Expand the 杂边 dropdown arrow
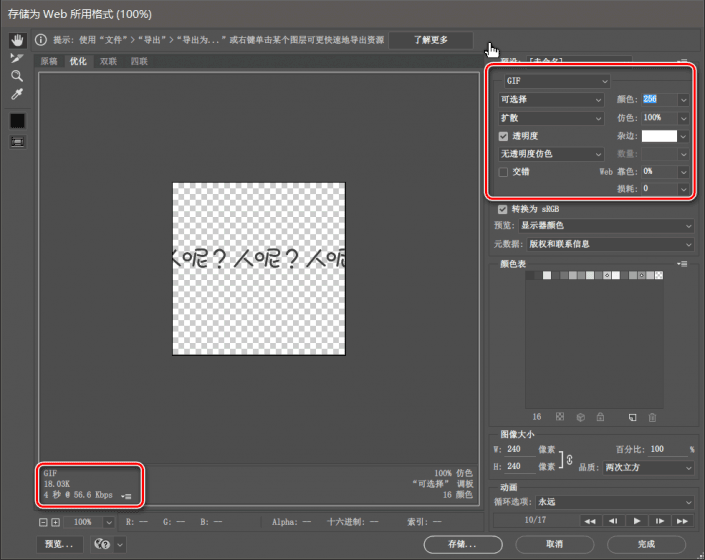 pos(683,136)
